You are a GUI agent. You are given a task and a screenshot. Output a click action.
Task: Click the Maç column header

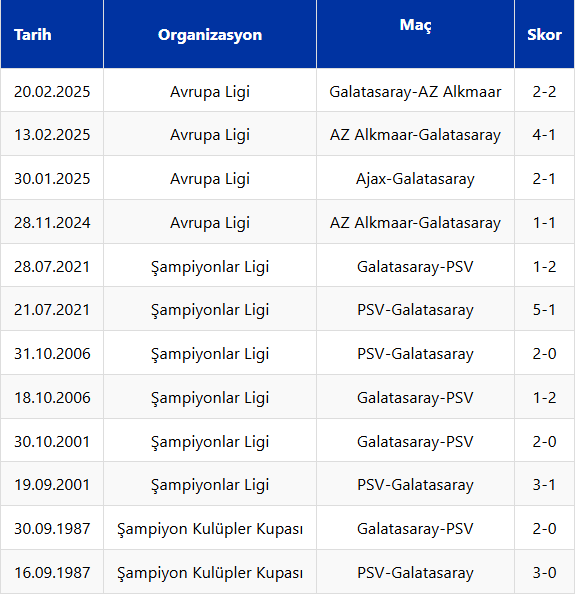415,34
